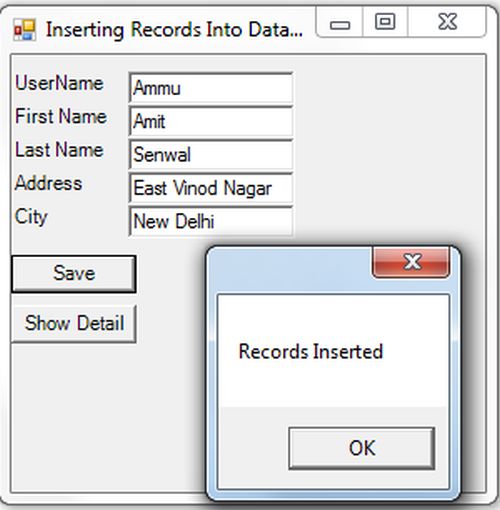Focus the First Name field containing Amit
This screenshot has height=510, width=500.
tap(211, 121)
